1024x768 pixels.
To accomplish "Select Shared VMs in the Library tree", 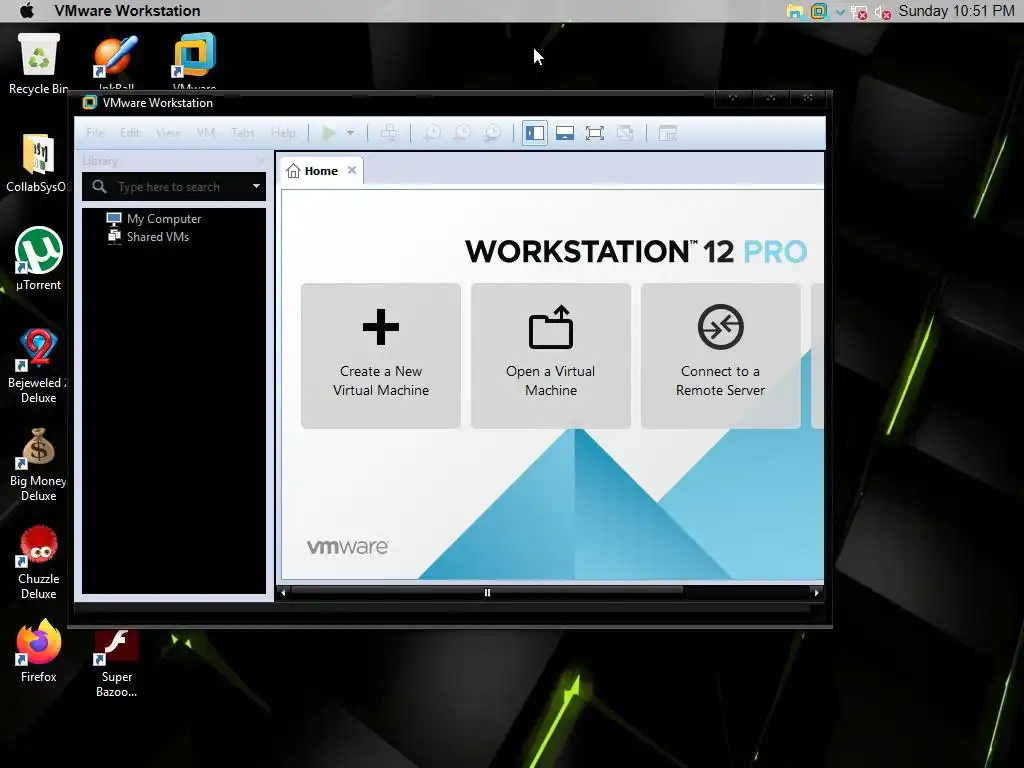I will 148,236.
